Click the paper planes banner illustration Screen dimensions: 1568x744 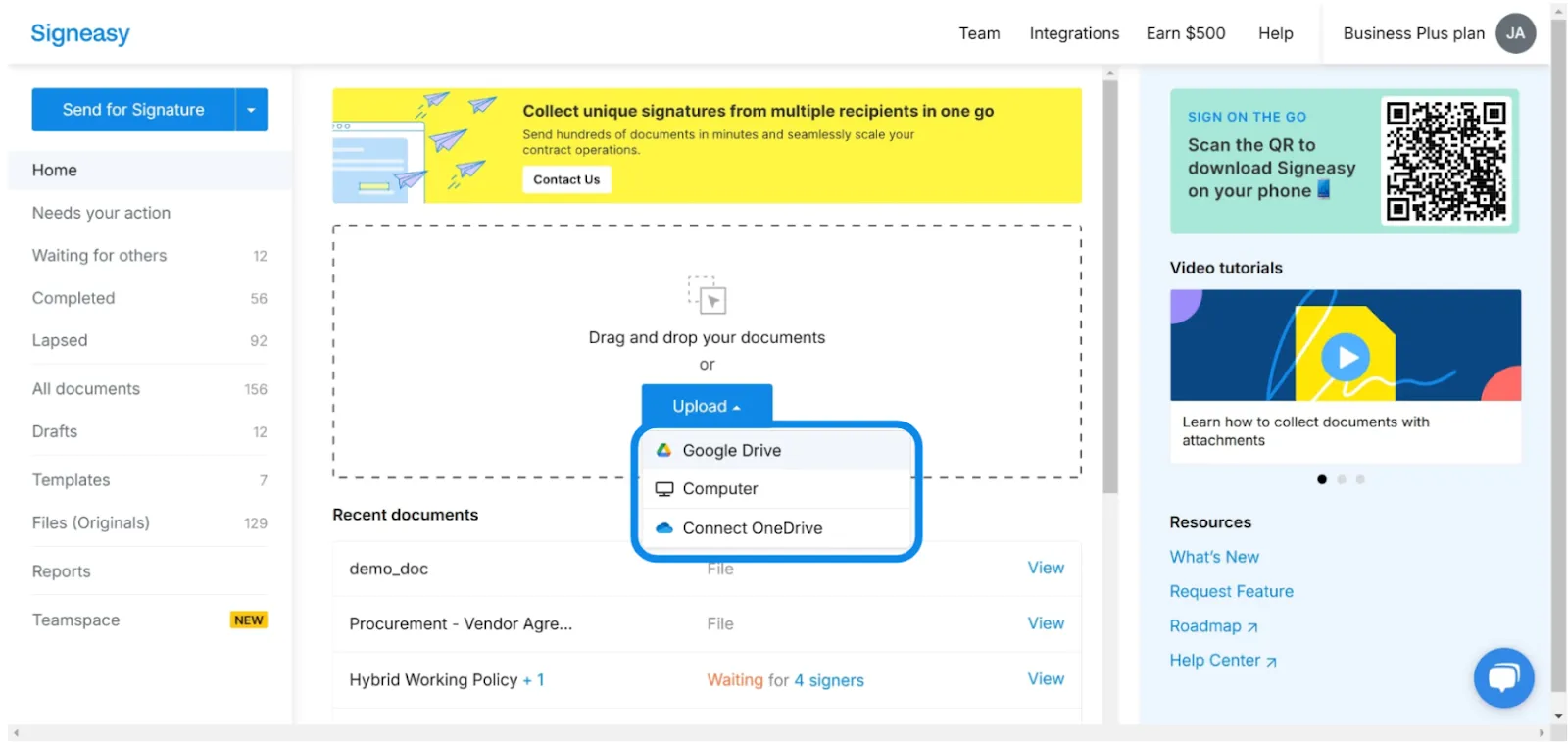(x=416, y=146)
